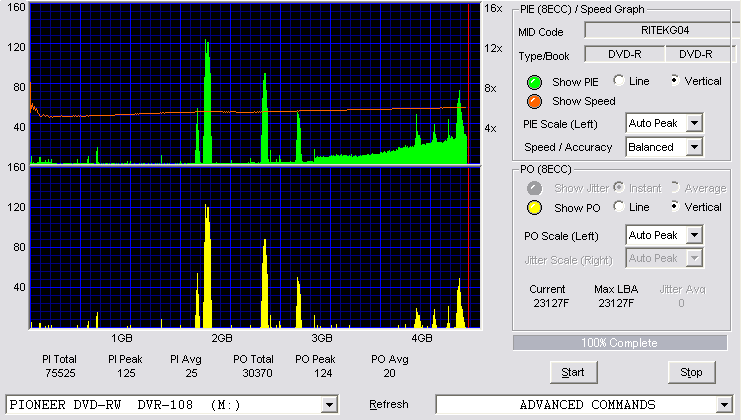Click the first DVD-R Type field
The height and width of the screenshot is (420, 742).
click(624, 54)
